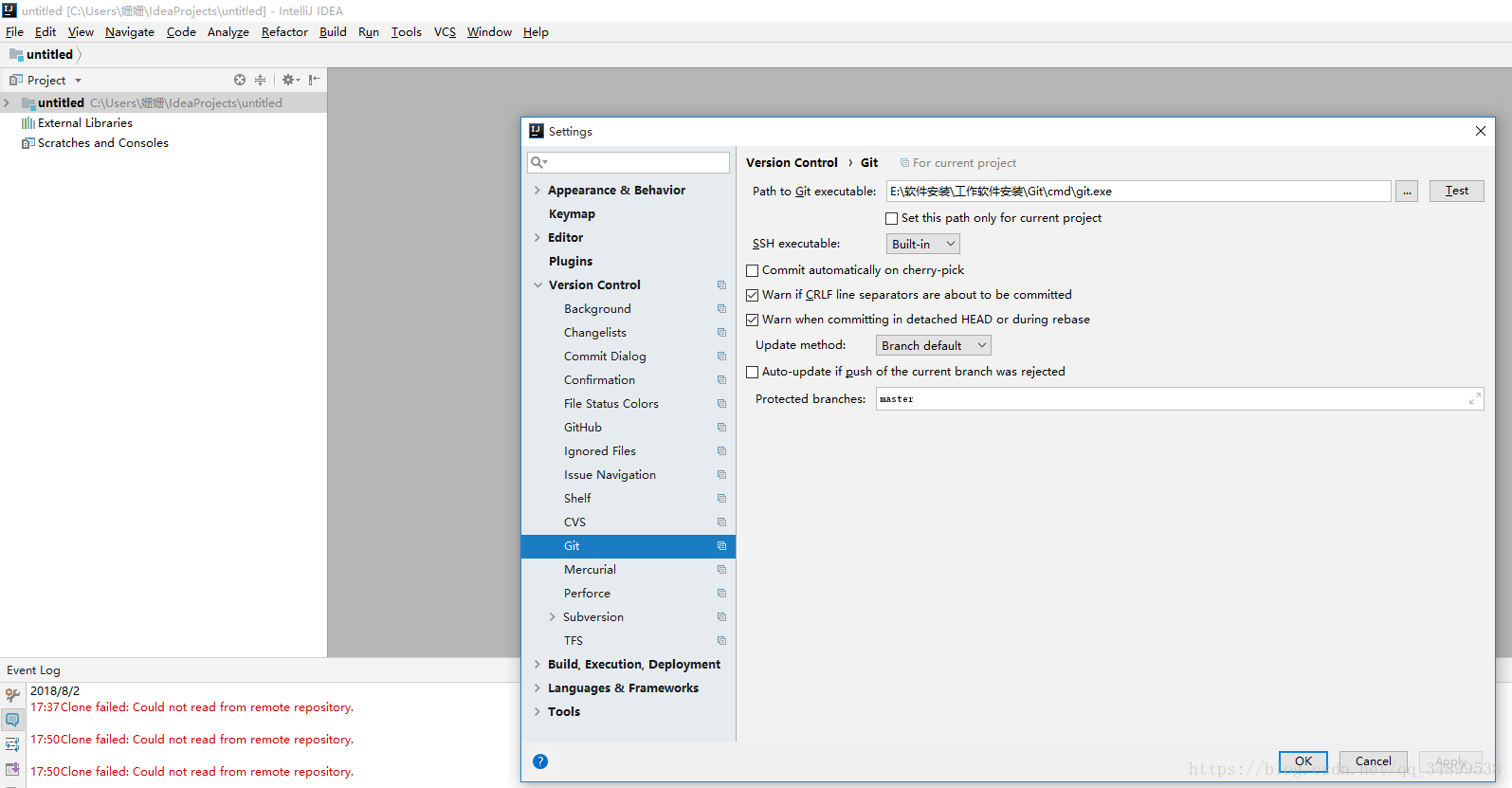Open the Project view selector dropdown
This screenshot has width=1512, height=788.
46,81
